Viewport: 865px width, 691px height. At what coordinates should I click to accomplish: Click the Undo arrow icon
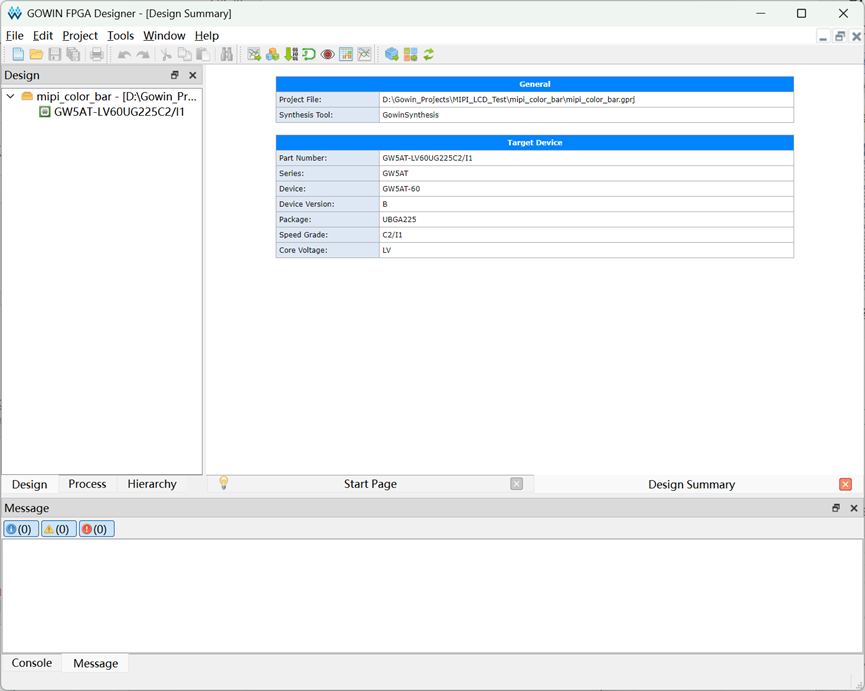point(124,54)
